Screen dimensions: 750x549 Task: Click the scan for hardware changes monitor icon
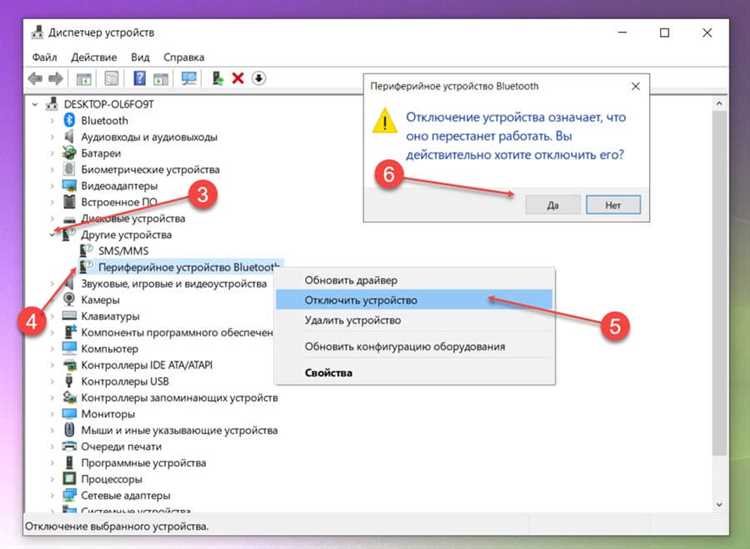188,78
